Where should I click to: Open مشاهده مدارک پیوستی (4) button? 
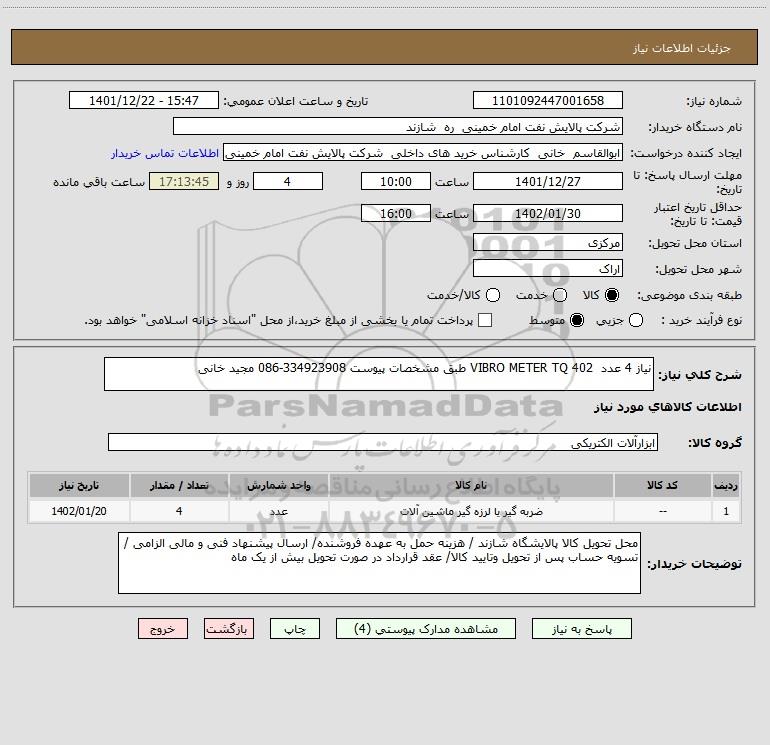(426, 629)
